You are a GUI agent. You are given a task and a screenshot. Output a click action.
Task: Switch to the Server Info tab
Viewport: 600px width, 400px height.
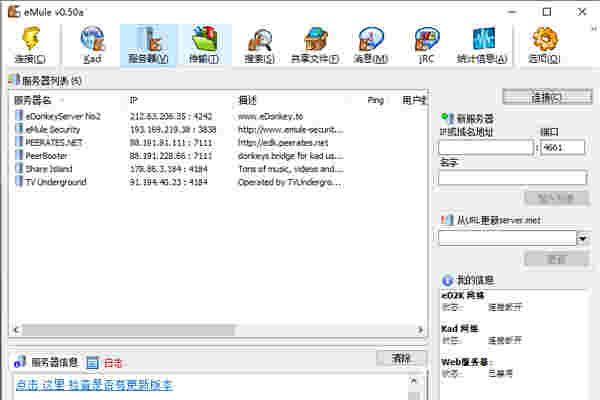pos(46,362)
